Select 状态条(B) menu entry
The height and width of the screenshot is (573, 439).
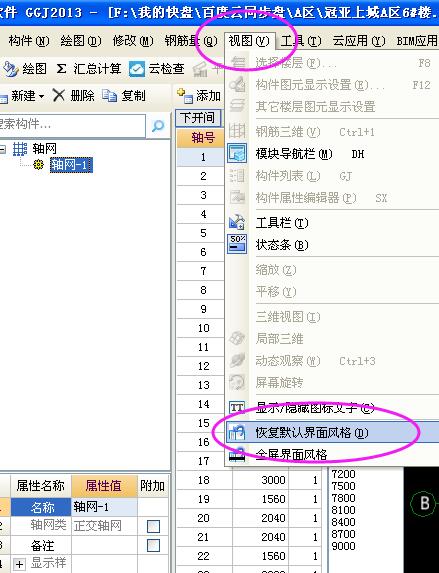tap(282, 244)
